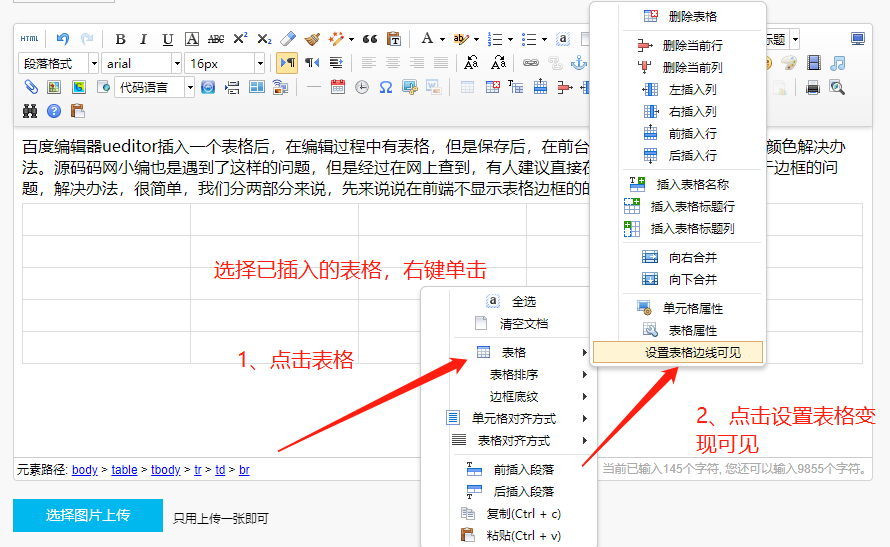
Task: Click the tbody element path link
Action: coord(166,470)
